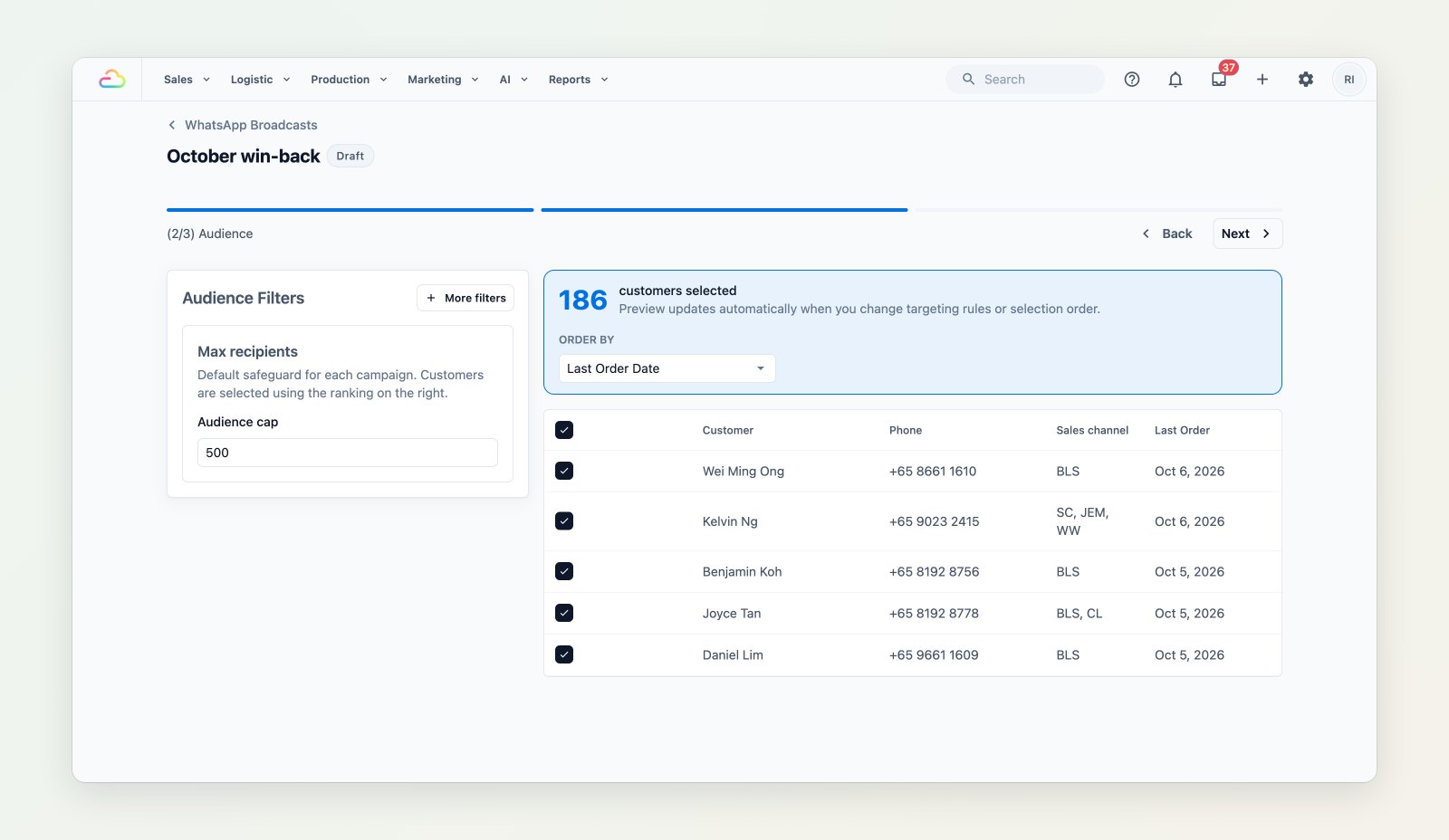Select phone number +65 9661 1609
The width and height of the screenshot is (1449, 840).
(934, 654)
